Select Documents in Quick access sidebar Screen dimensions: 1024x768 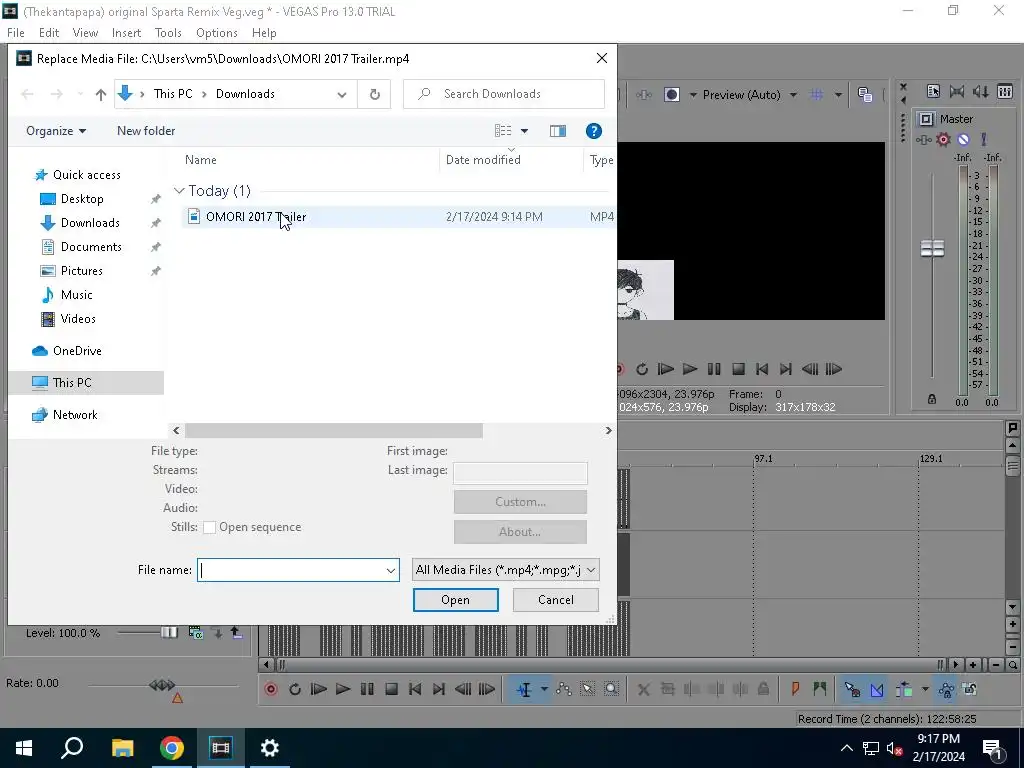point(91,247)
